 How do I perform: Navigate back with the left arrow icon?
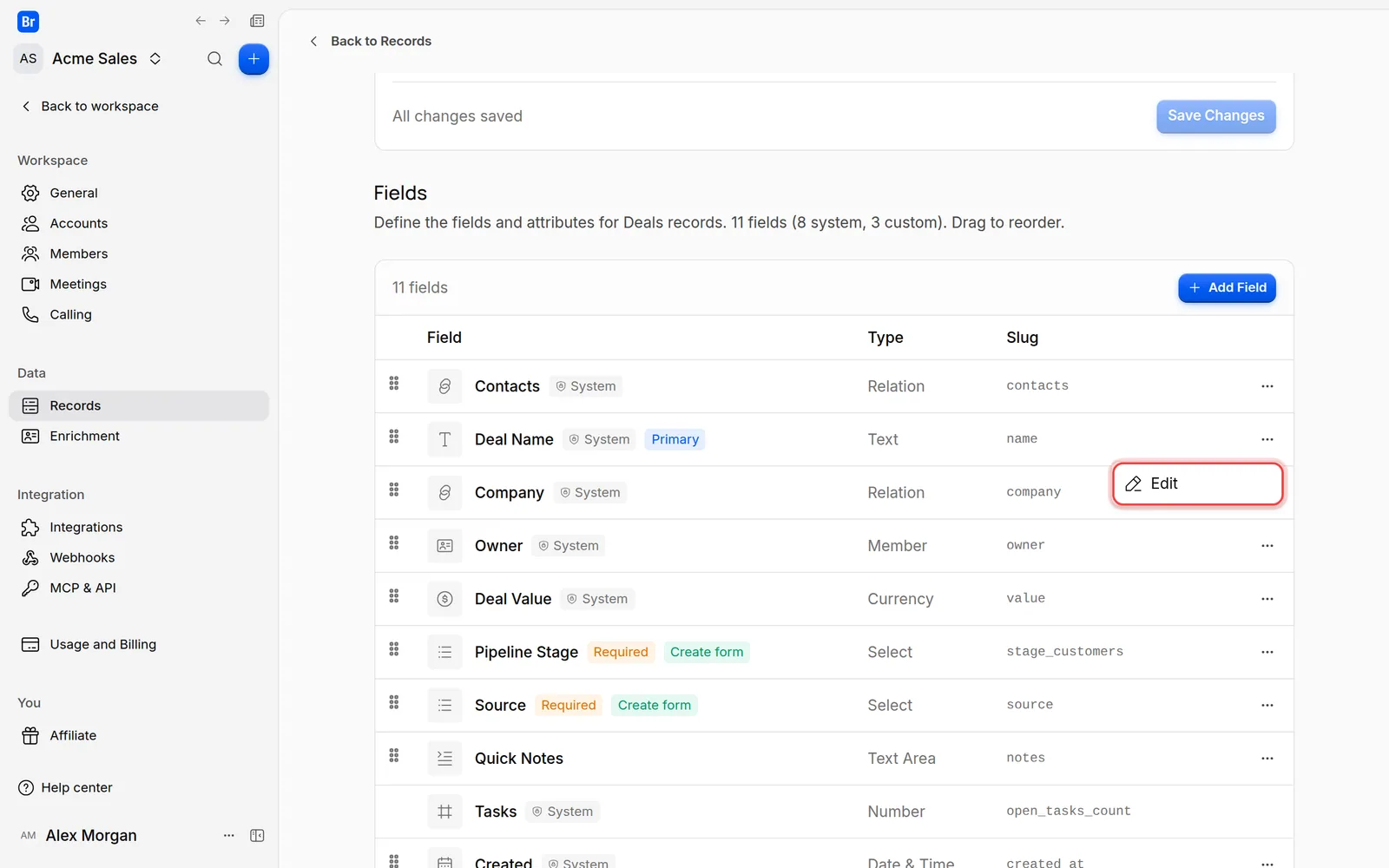(x=201, y=21)
